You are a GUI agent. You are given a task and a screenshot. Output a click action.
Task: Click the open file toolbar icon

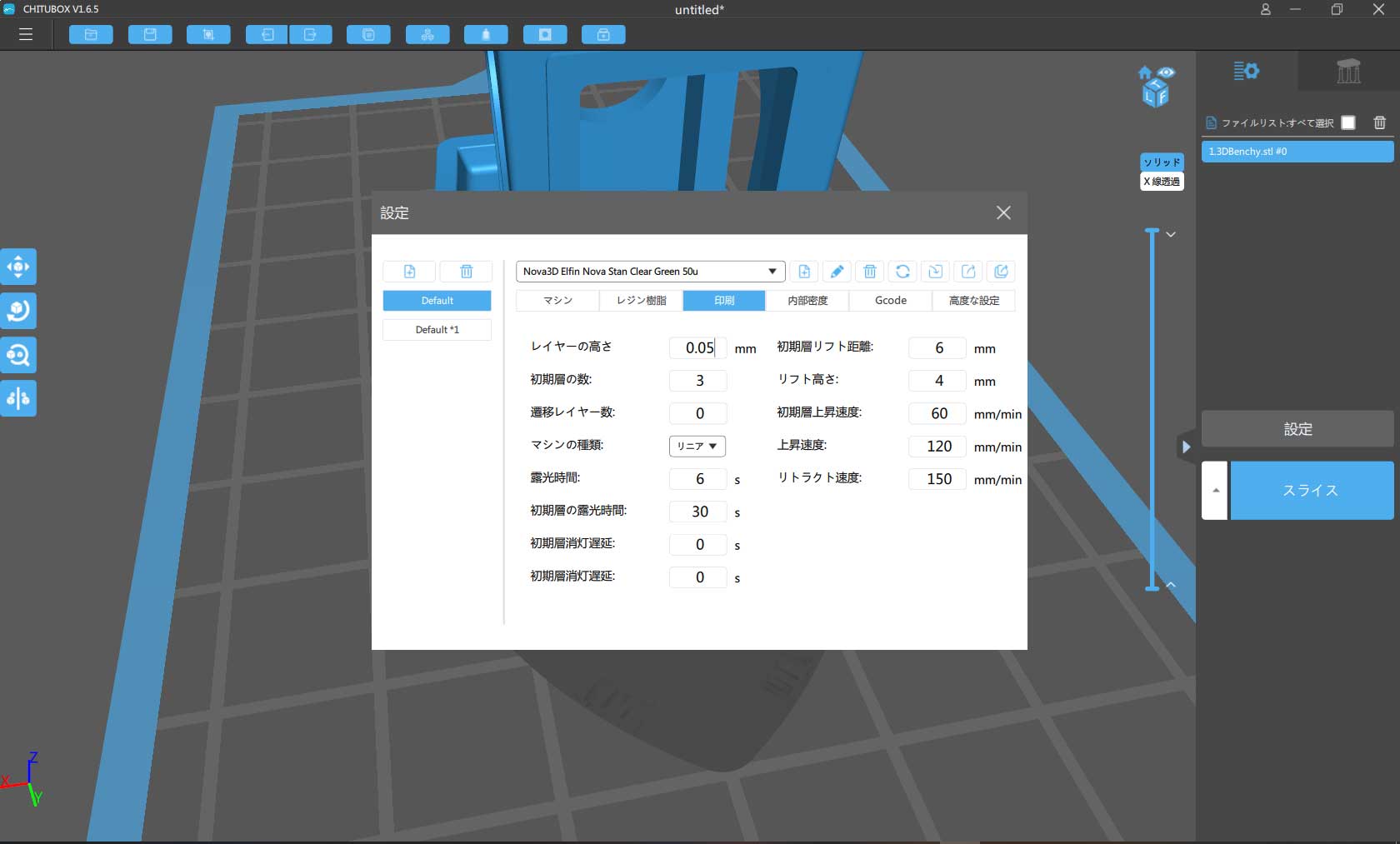pos(91,35)
